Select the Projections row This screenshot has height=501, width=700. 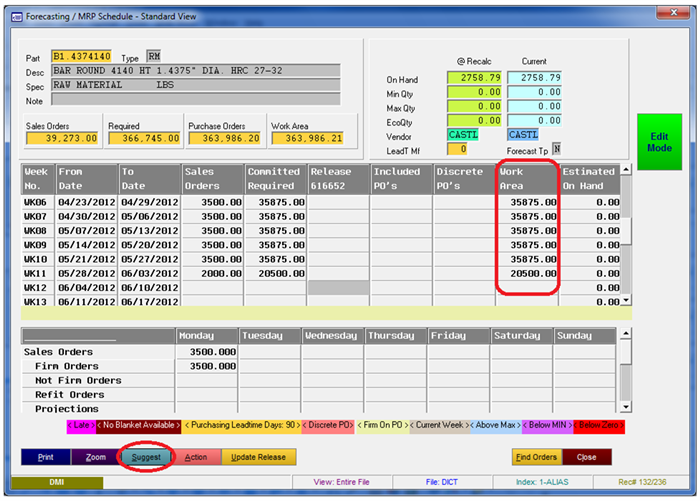[x=98, y=408]
